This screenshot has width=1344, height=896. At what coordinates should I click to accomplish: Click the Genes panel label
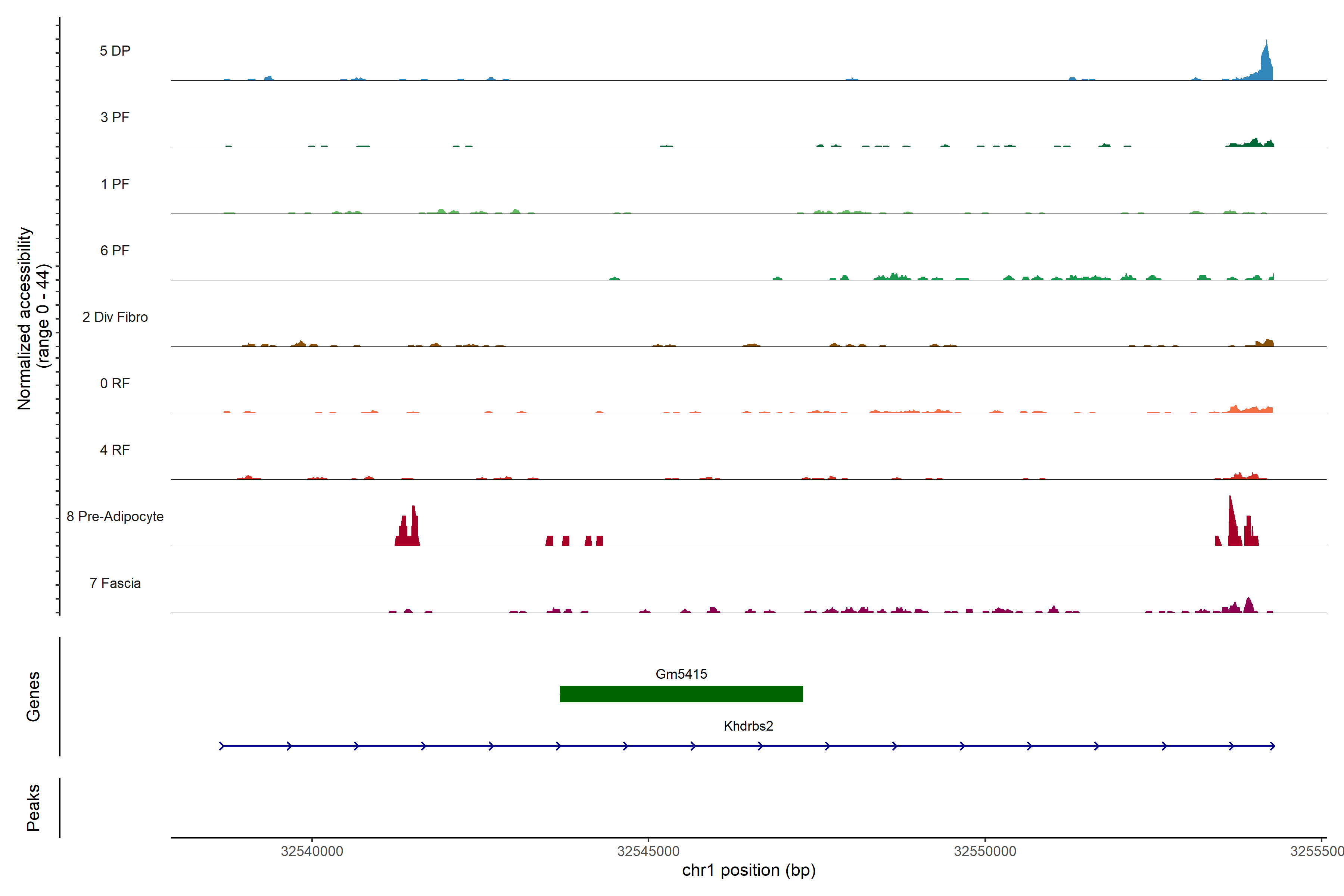tap(33, 696)
